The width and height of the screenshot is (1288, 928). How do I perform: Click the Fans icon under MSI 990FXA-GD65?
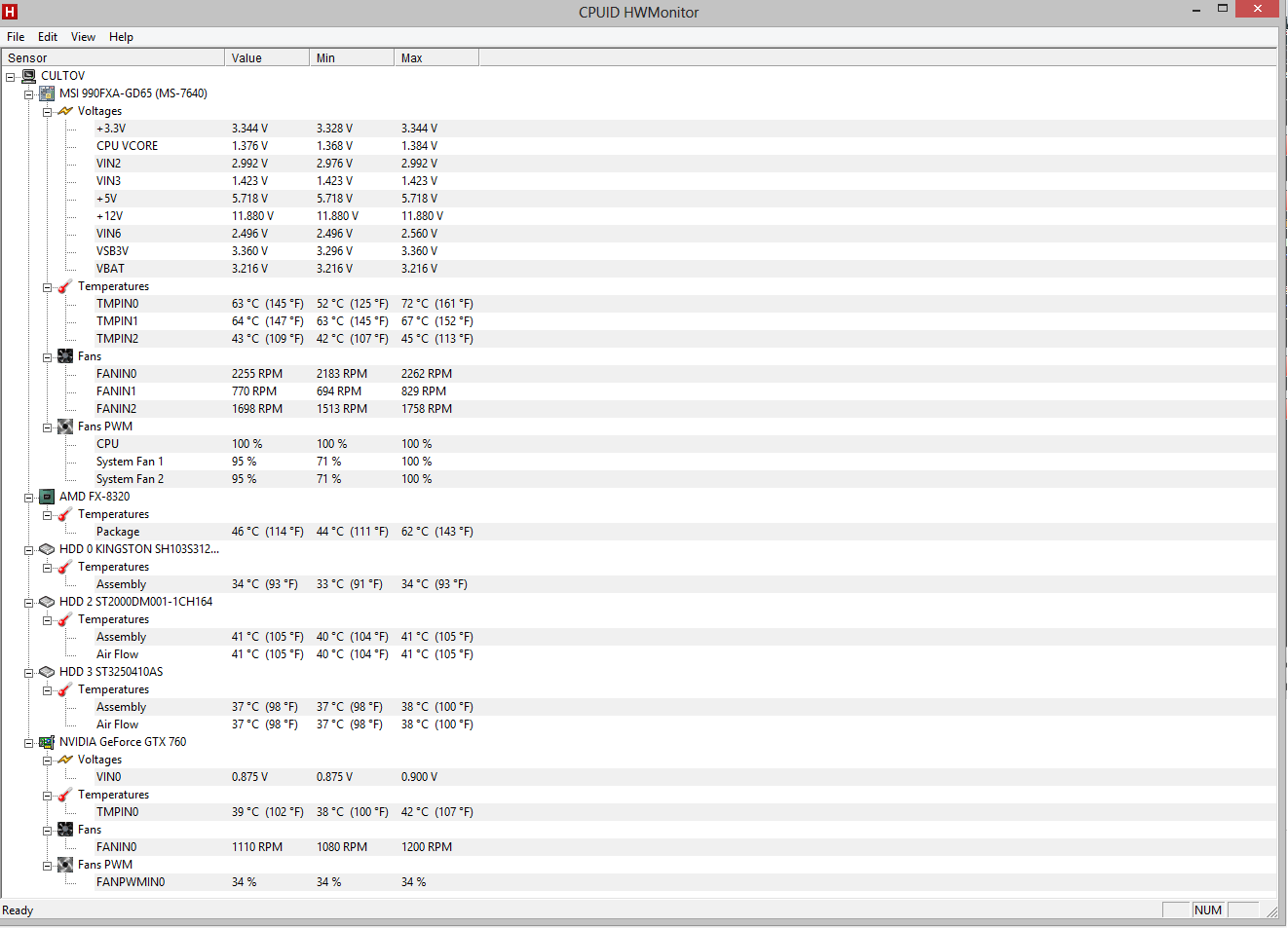pos(65,356)
